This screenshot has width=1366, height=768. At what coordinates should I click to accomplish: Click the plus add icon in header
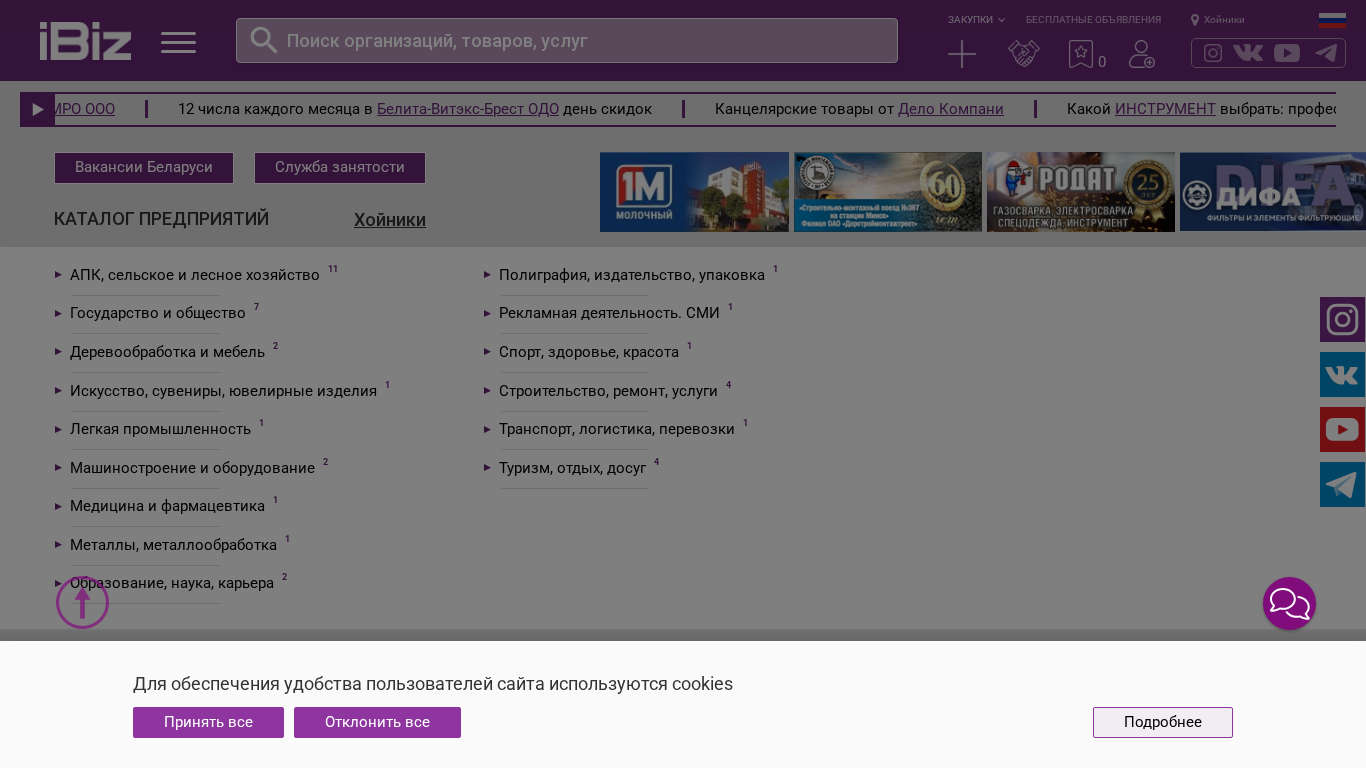coord(962,54)
